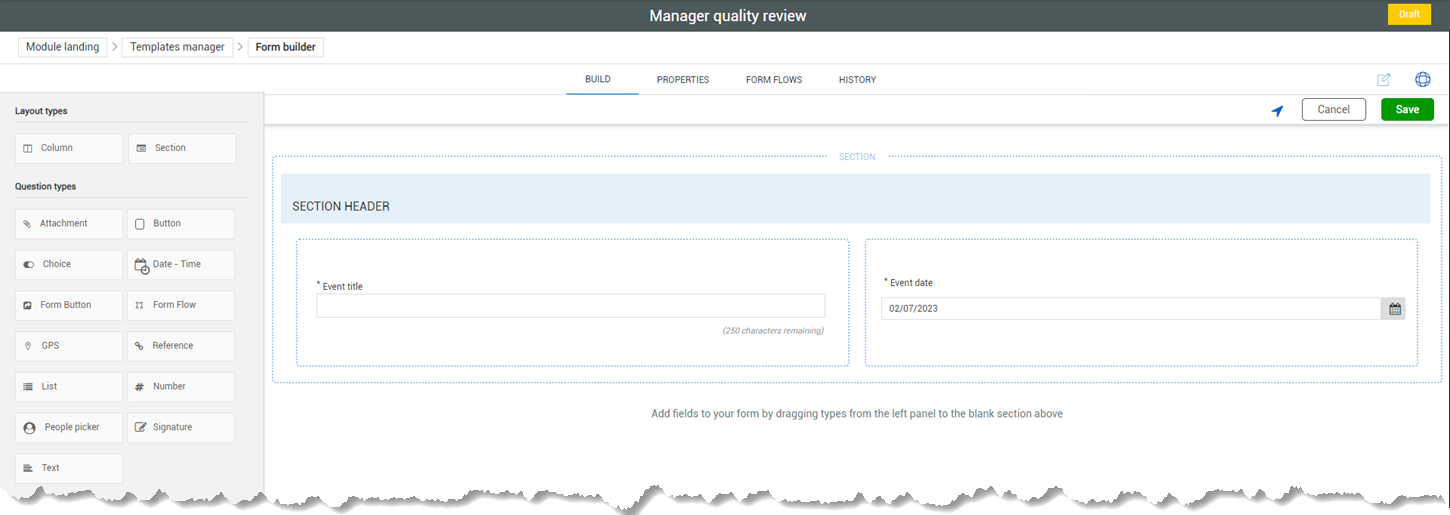Switch to the Properties tab

pyautogui.click(x=683, y=80)
